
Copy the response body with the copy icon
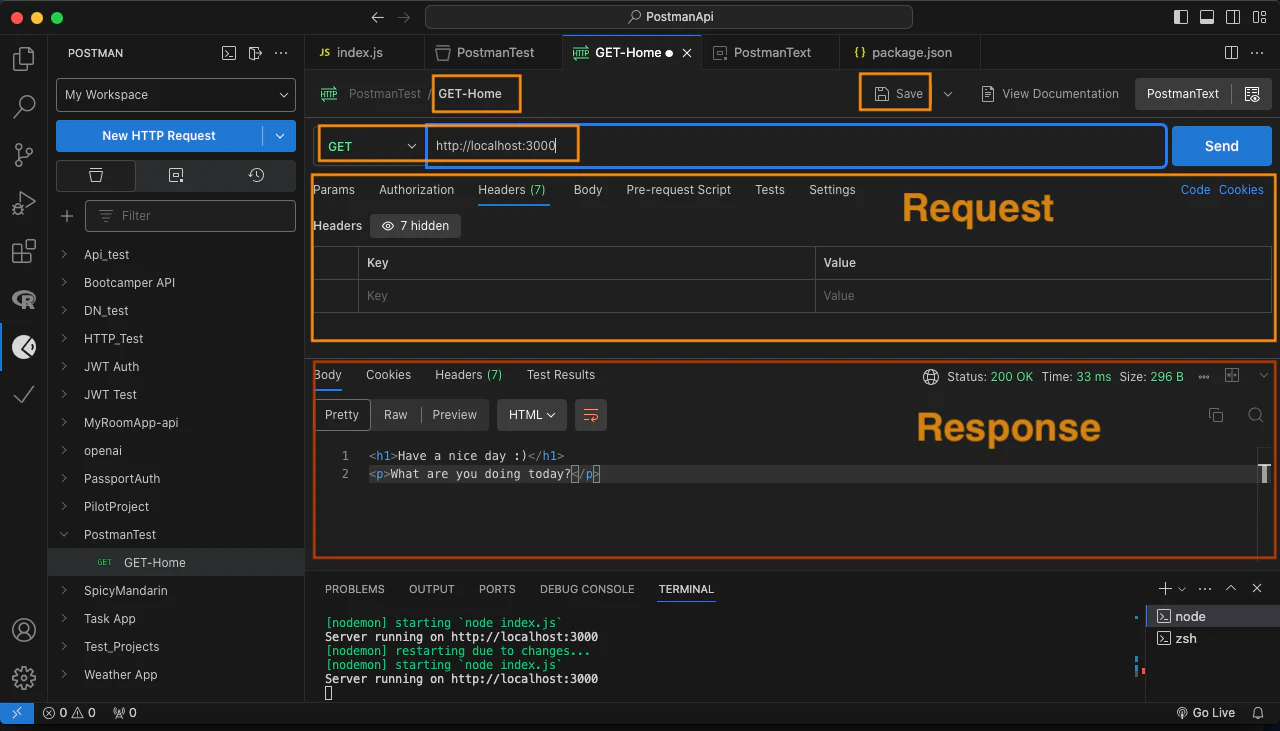(1216, 415)
